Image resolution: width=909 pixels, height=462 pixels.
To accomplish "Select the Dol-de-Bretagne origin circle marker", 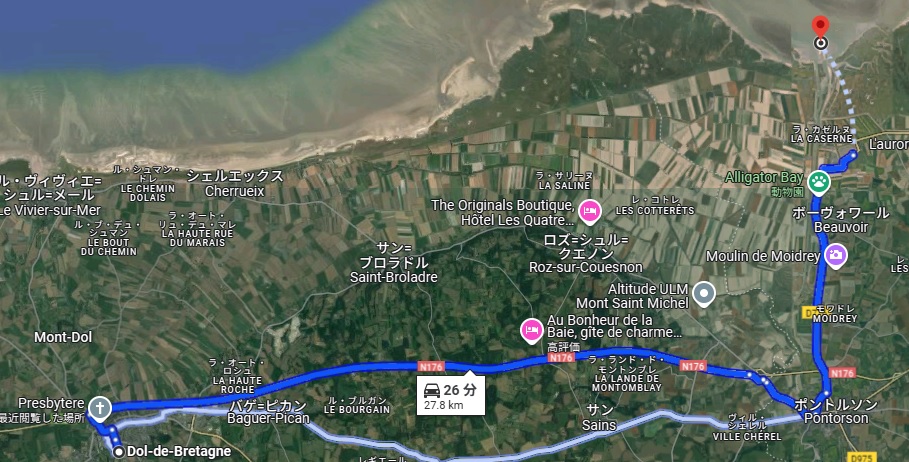I will point(119,452).
